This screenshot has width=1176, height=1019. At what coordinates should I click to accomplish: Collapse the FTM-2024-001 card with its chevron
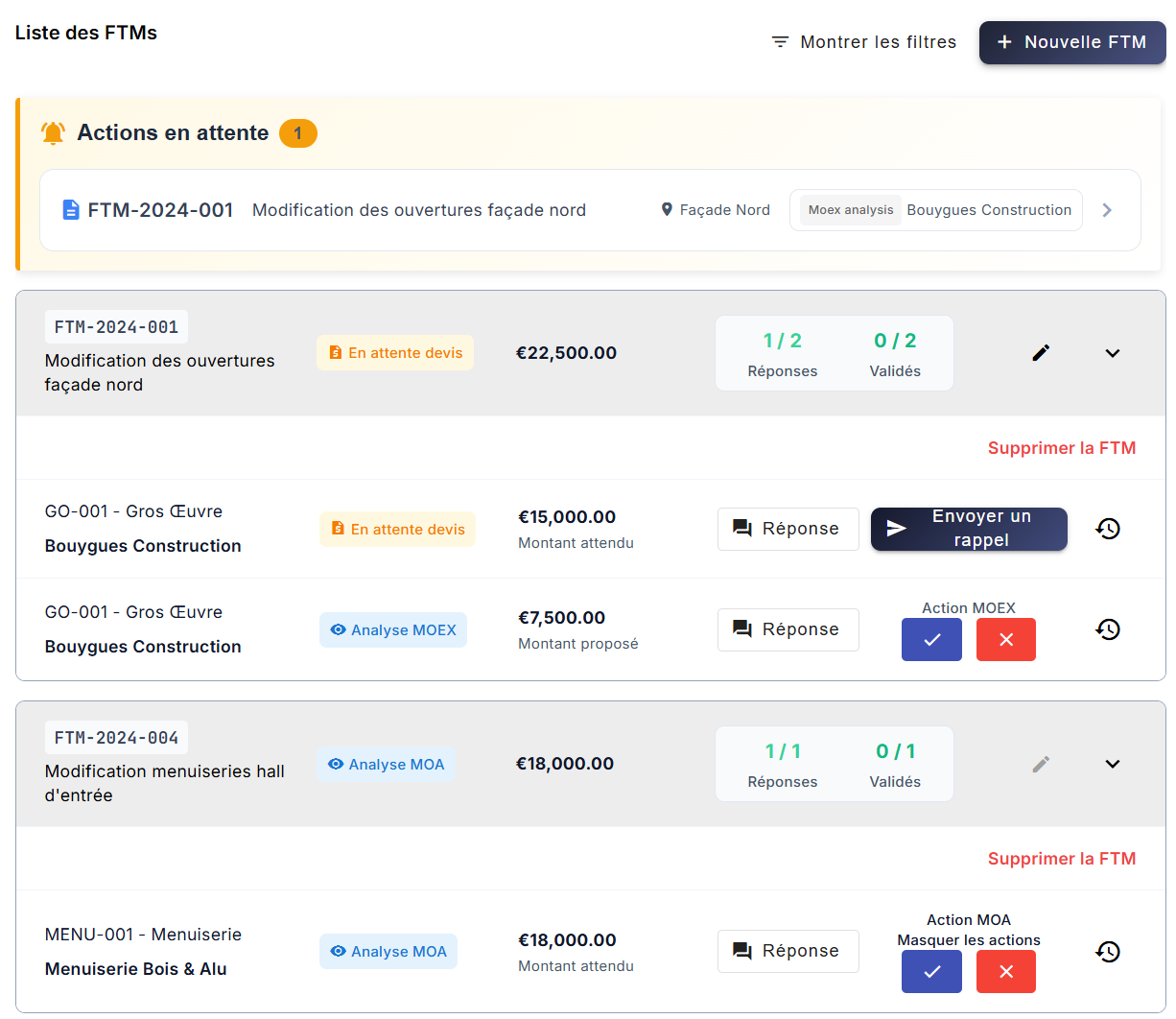click(1112, 353)
